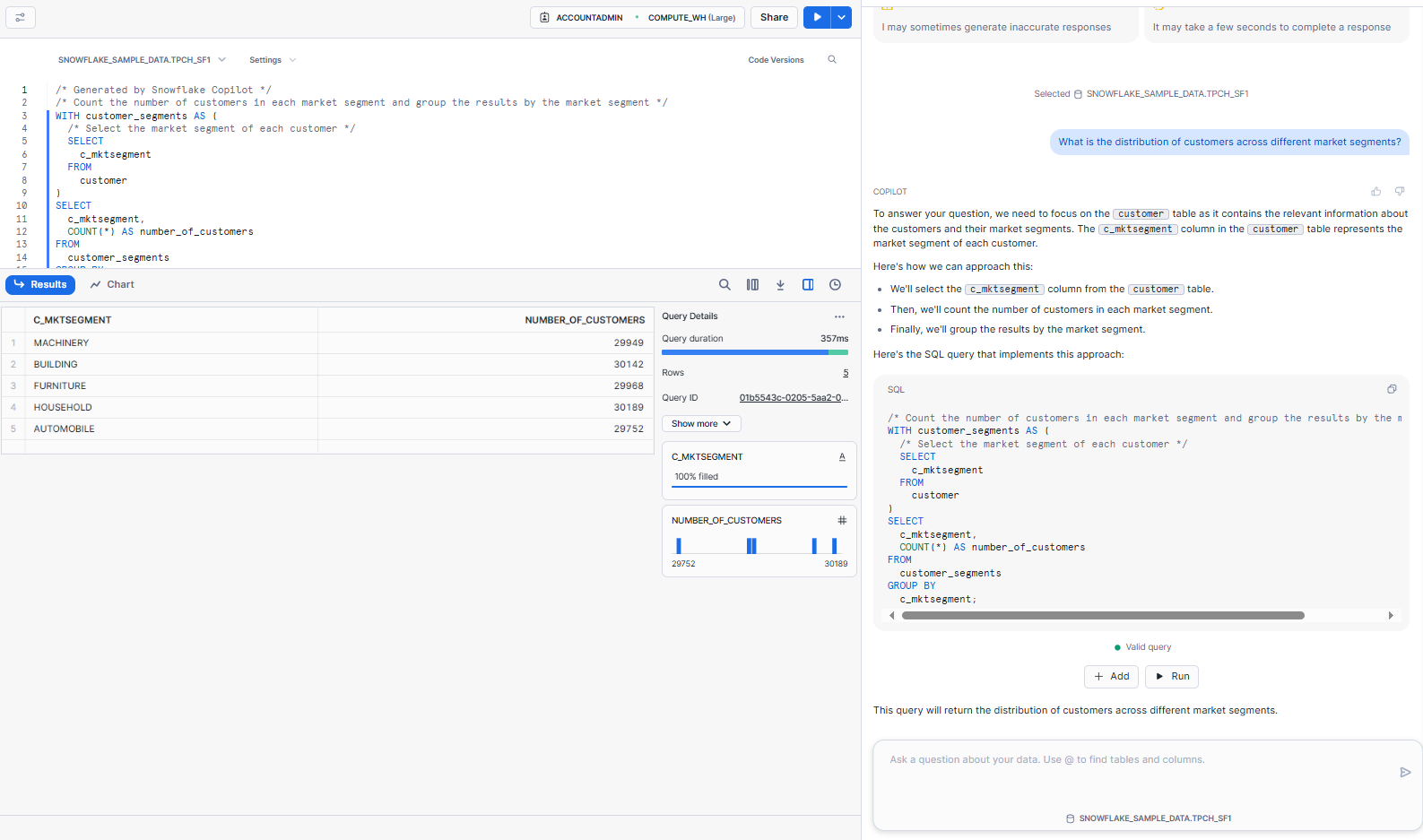The image size is (1423, 840).
Task: Click the Rows count link 5
Action: tap(846, 373)
